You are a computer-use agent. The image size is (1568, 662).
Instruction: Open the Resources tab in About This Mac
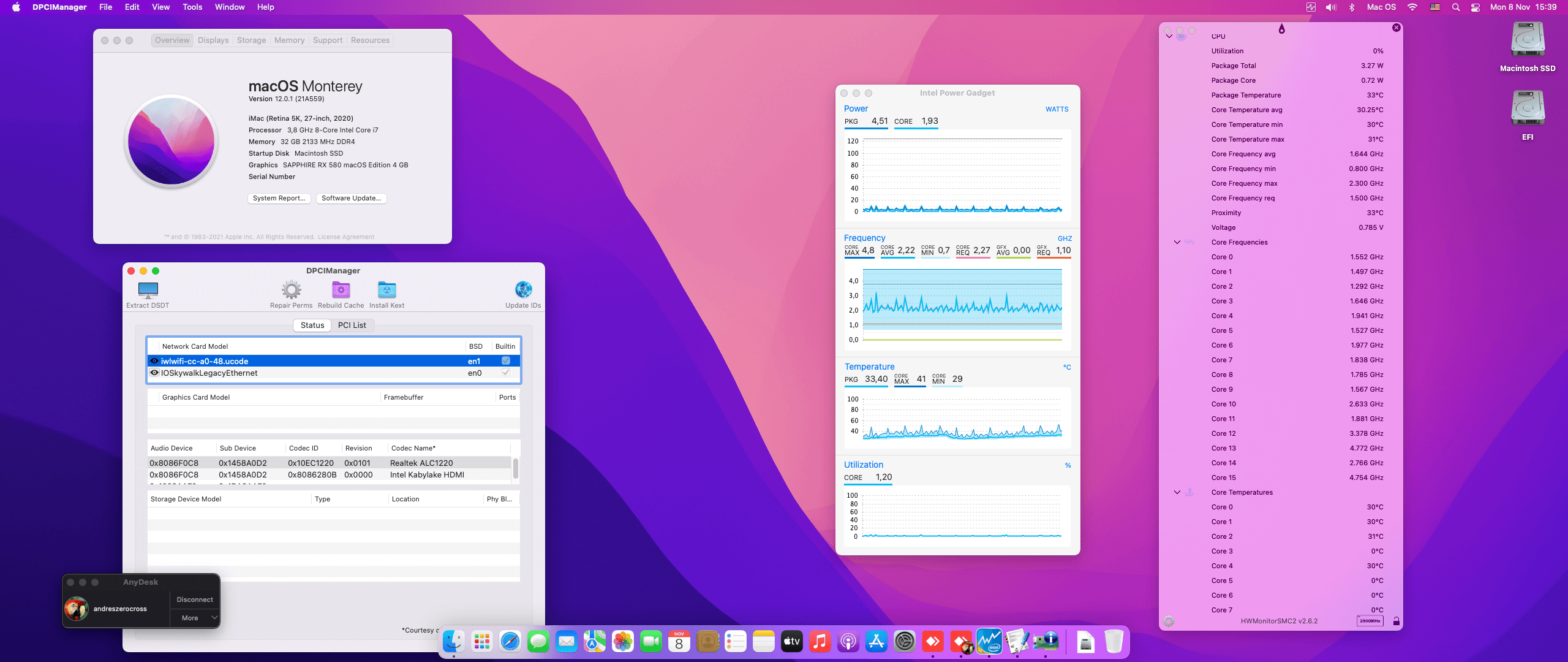[x=370, y=40]
